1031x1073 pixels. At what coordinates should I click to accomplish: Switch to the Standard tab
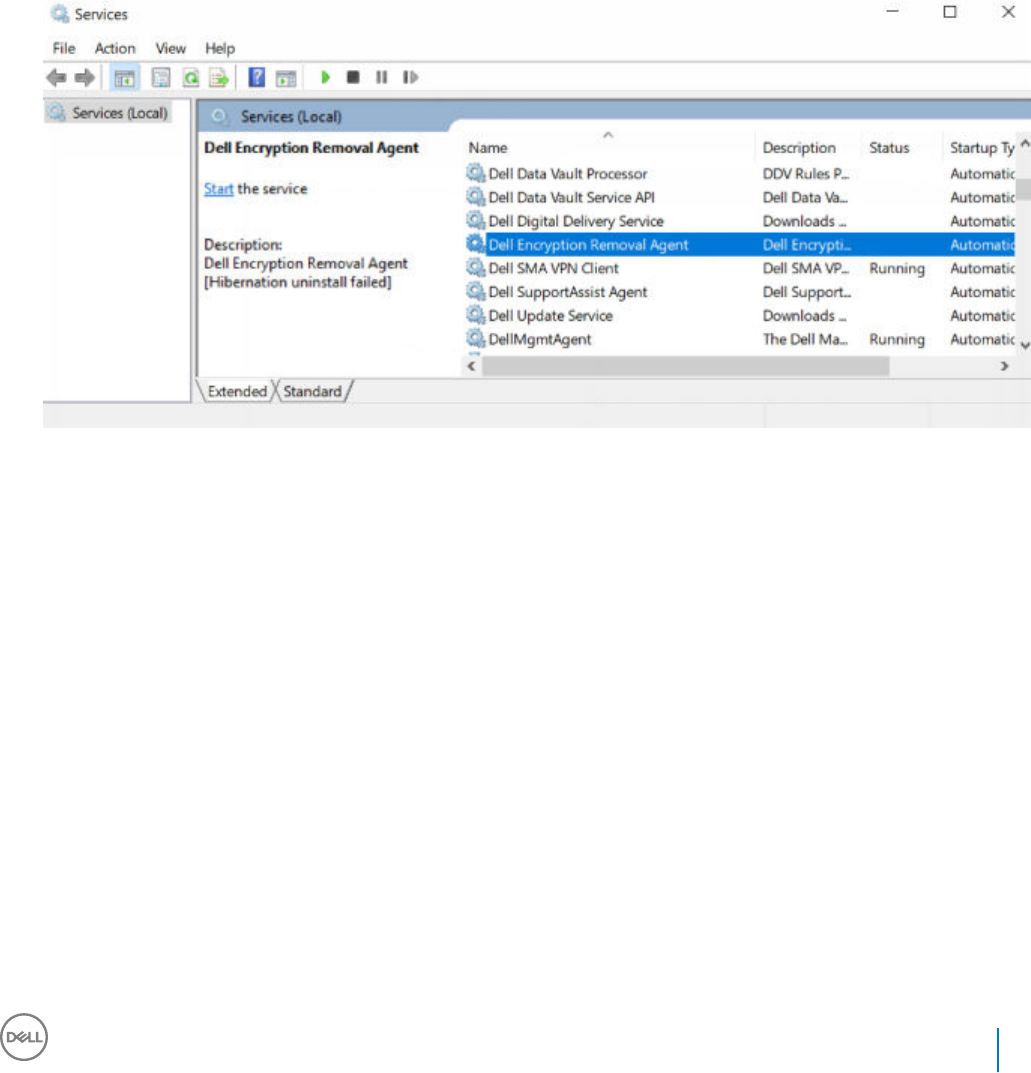(x=313, y=391)
